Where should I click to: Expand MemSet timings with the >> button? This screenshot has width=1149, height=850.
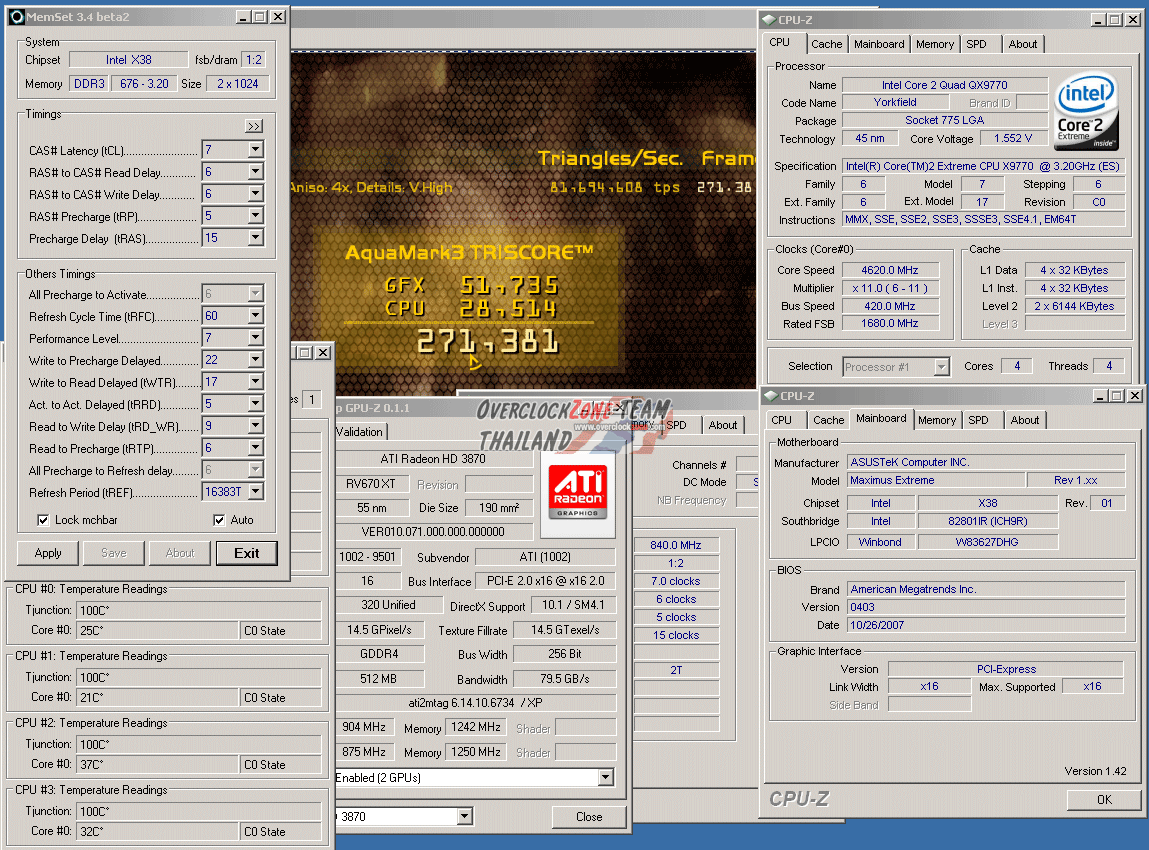[x=254, y=126]
